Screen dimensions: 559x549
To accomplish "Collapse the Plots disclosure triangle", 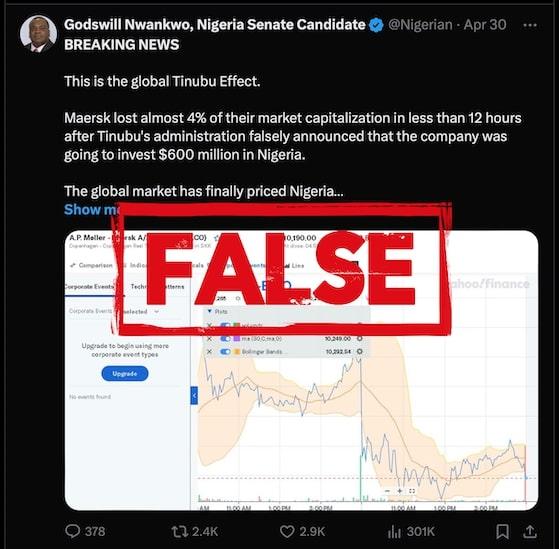I will click(210, 312).
